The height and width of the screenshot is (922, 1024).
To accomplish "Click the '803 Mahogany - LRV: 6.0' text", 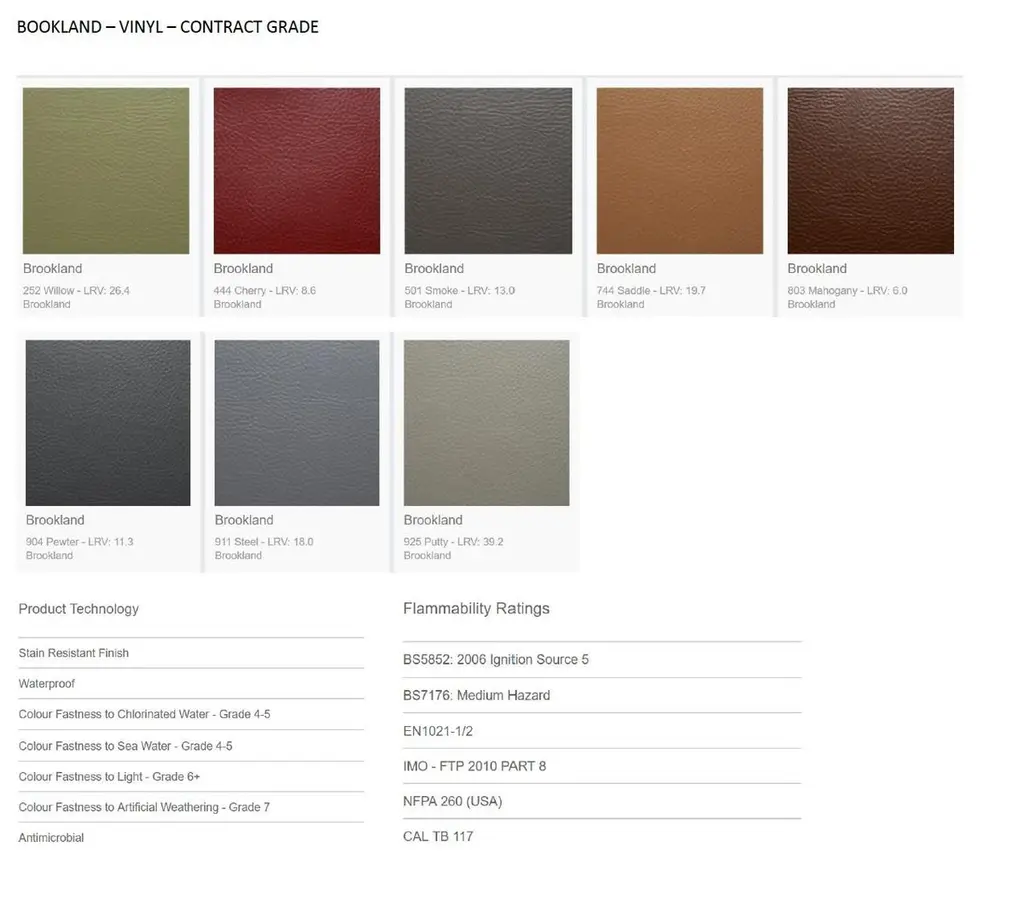I will pos(847,291).
